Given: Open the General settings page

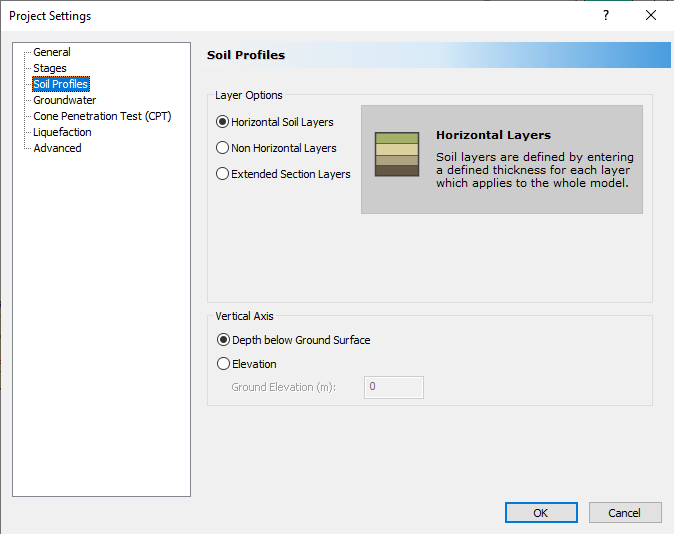Looking at the screenshot, I should click(52, 52).
